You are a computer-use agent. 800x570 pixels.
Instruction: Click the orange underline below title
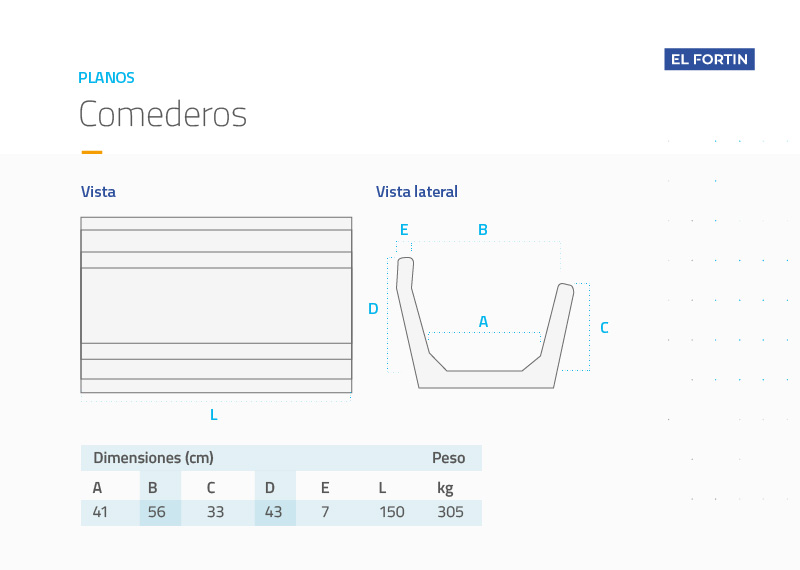92,152
